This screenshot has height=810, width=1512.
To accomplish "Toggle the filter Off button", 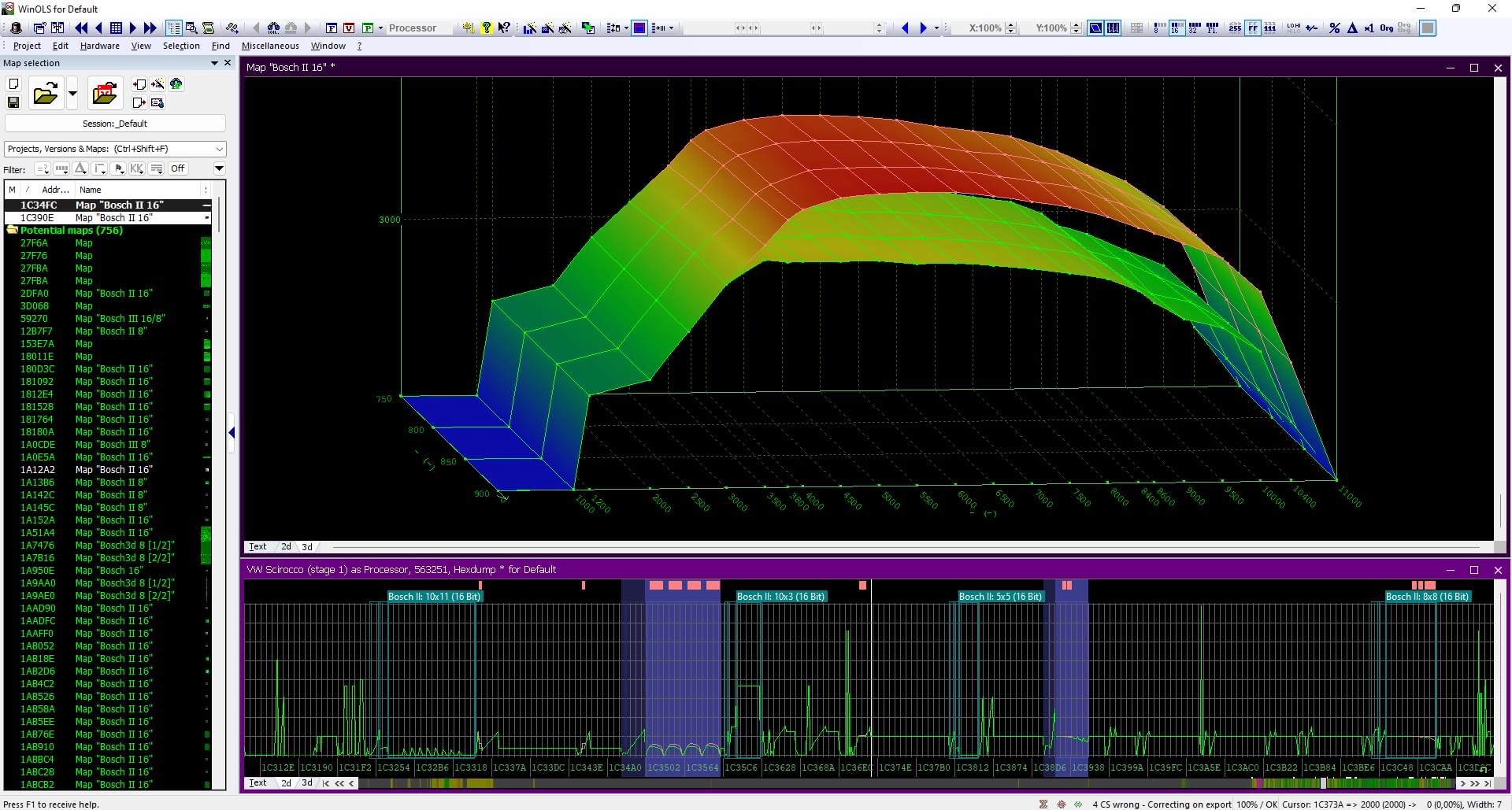I will click(178, 168).
